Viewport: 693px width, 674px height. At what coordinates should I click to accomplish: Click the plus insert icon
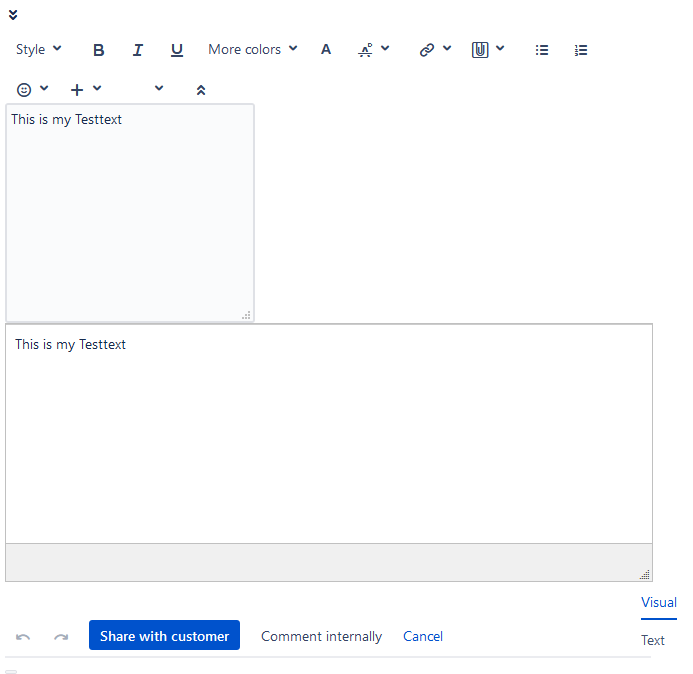click(x=77, y=90)
